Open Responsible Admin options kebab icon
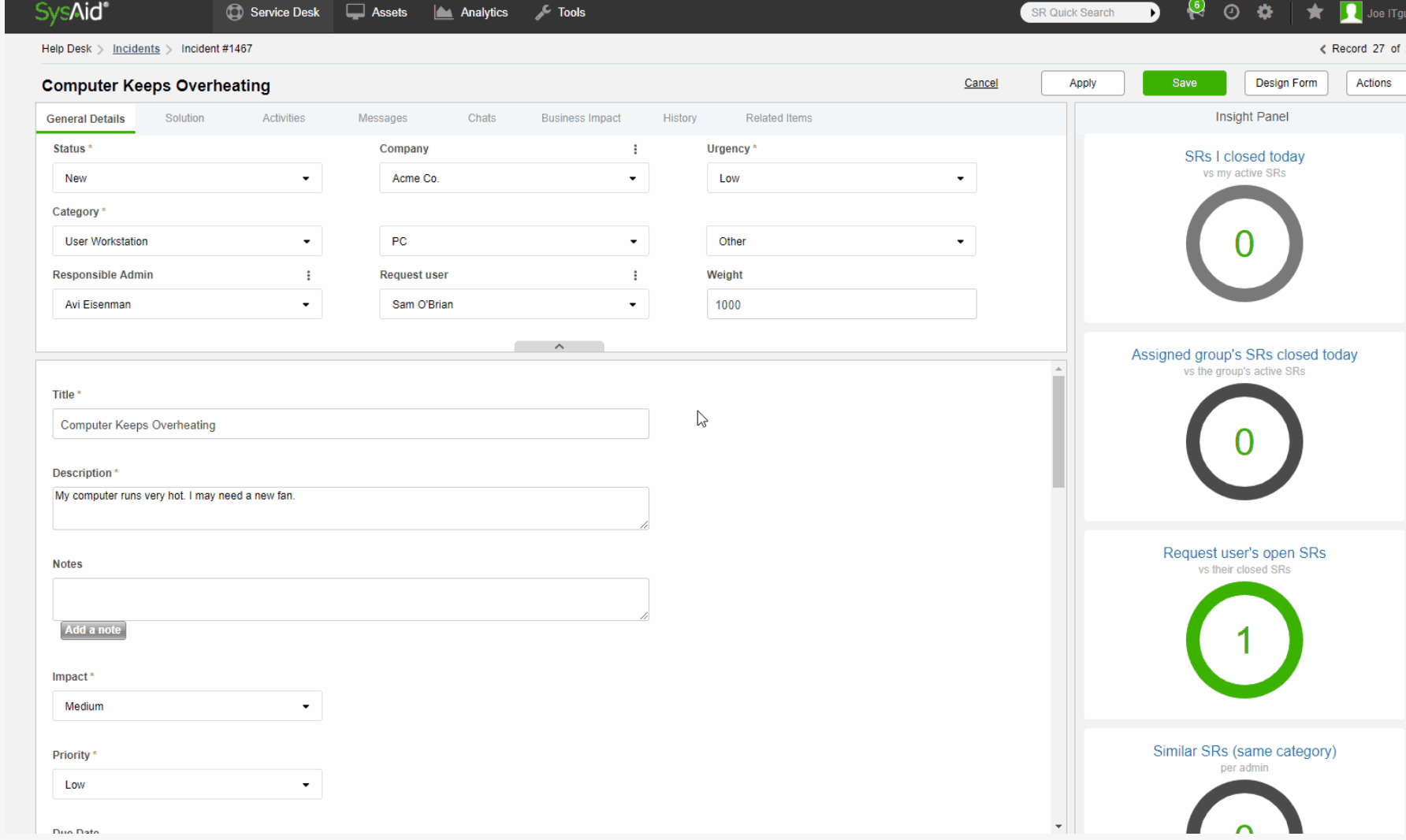1406x840 pixels. coord(308,275)
